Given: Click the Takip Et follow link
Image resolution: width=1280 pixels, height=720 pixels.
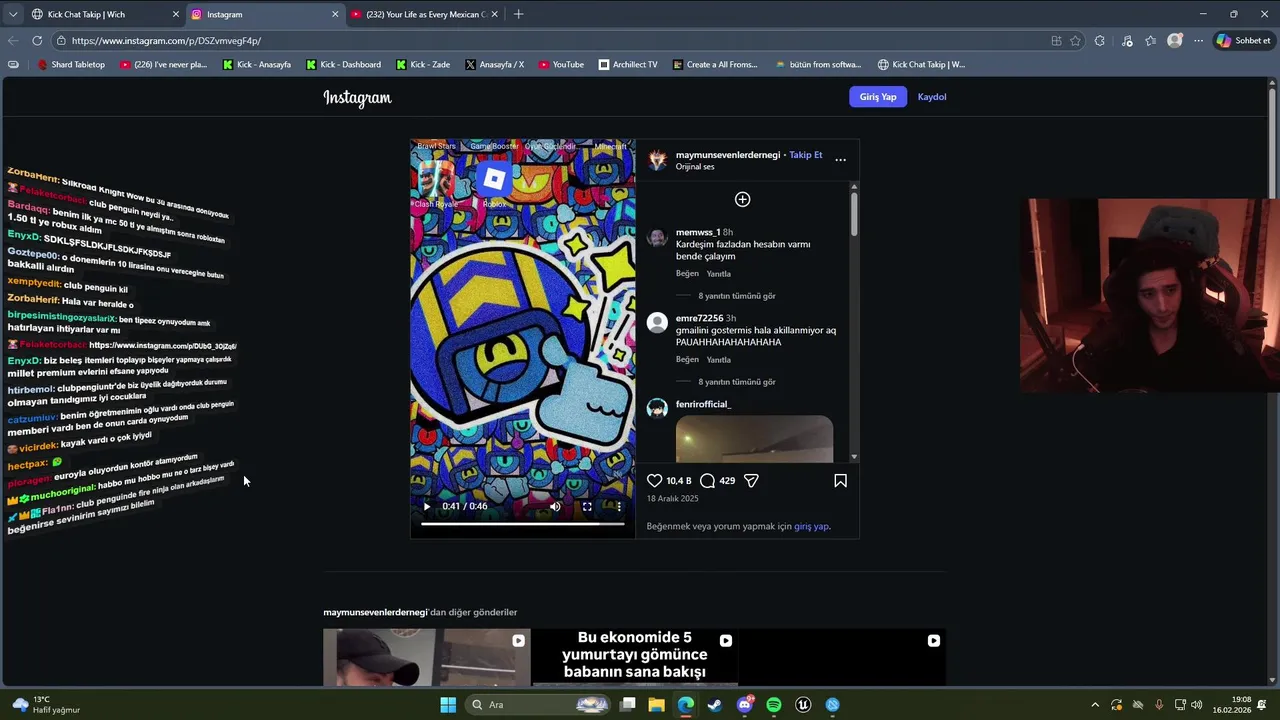Looking at the screenshot, I should tap(806, 155).
